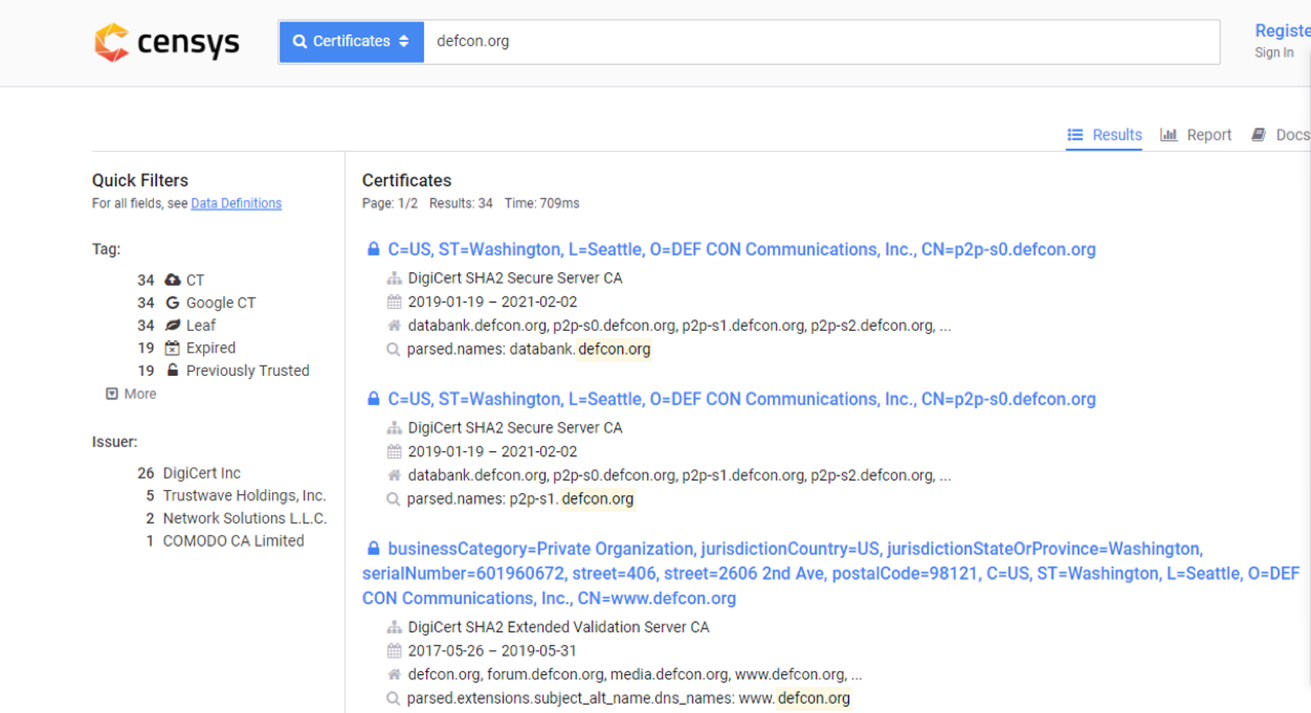Click lock icon of the www.defcon.org certificate
1311x713 pixels.
click(x=373, y=549)
